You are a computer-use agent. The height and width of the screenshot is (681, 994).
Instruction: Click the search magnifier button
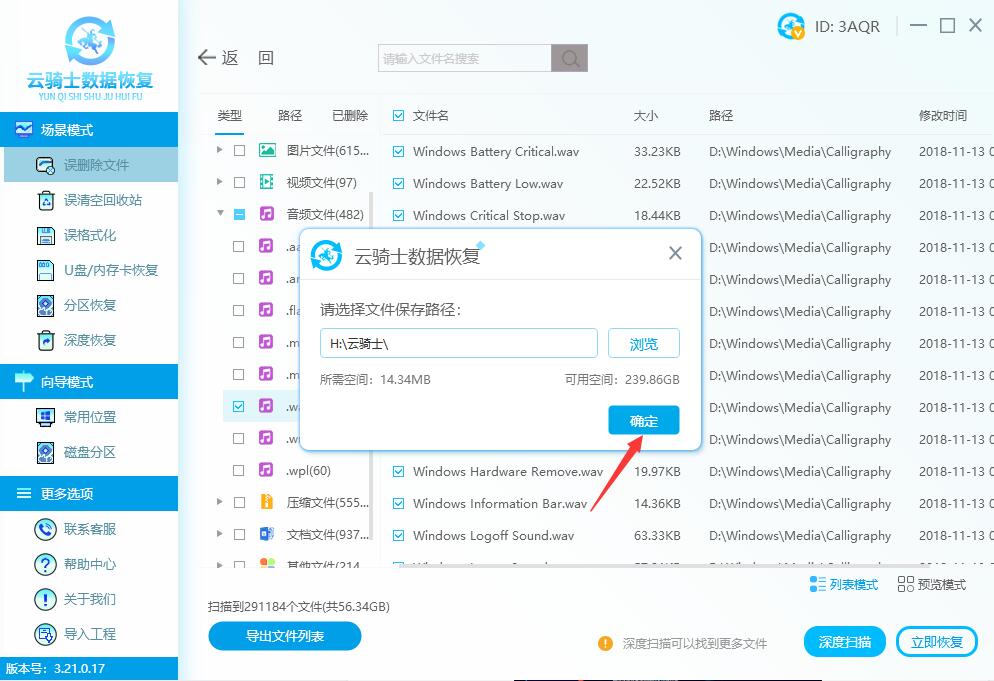coord(569,58)
